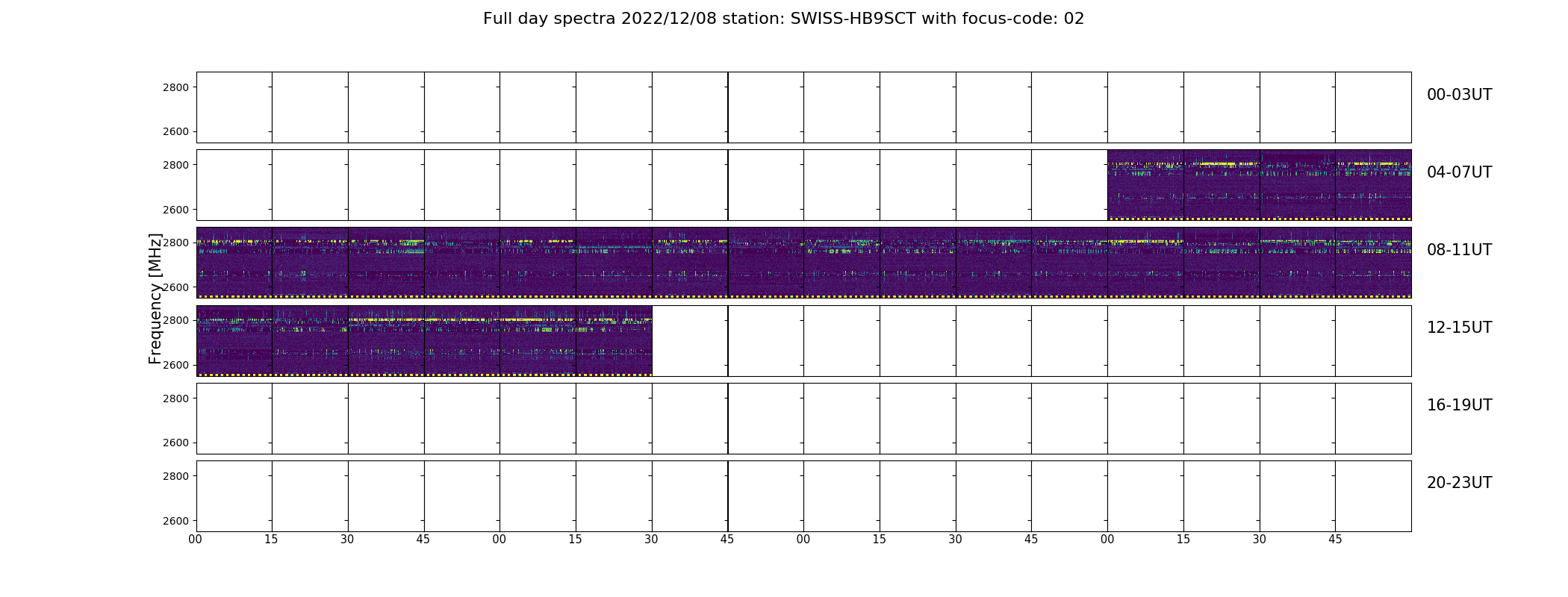This screenshot has width=1568, height=597.
Task: Click the plot title text at top
Action: (783, 19)
